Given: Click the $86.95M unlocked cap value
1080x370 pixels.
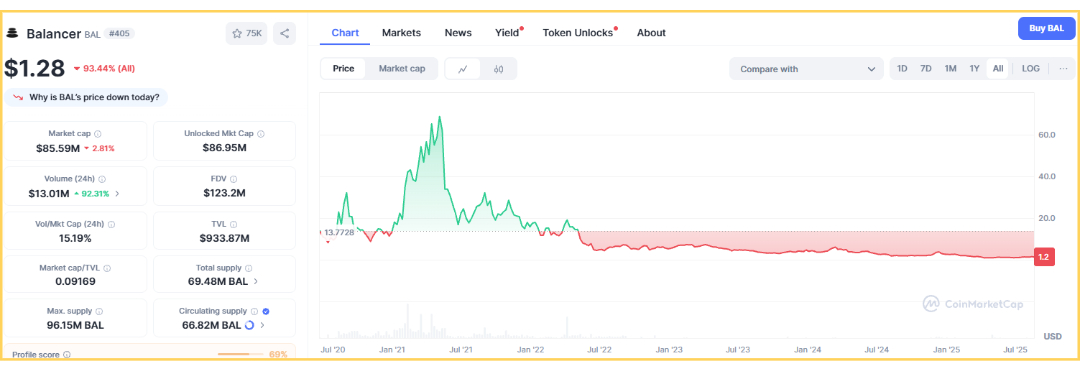Looking at the screenshot, I should (x=225, y=148).
